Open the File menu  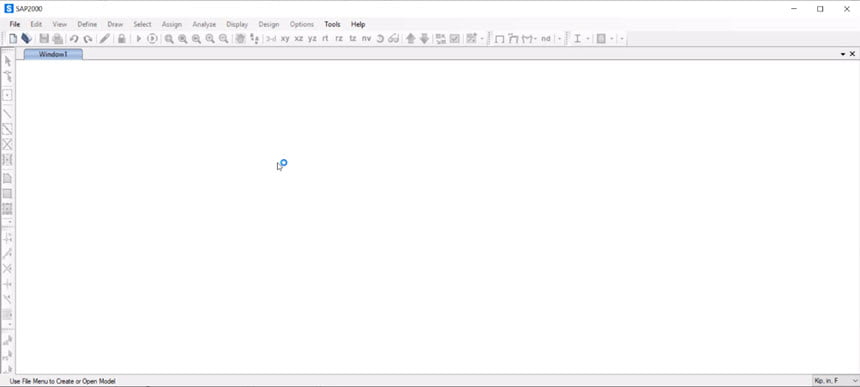[15, 24]
